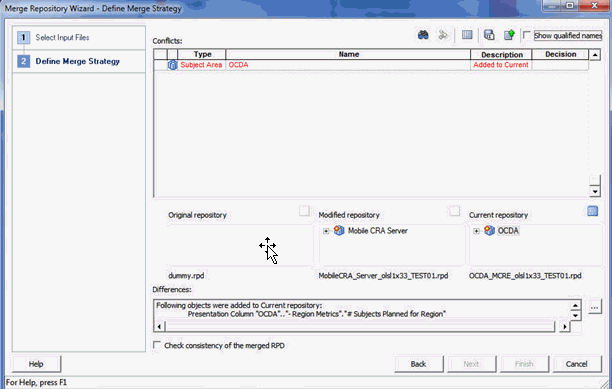Screen dimensions: 612x389
Task: Select the red OCDA name cell
Action: coord(348,65)
